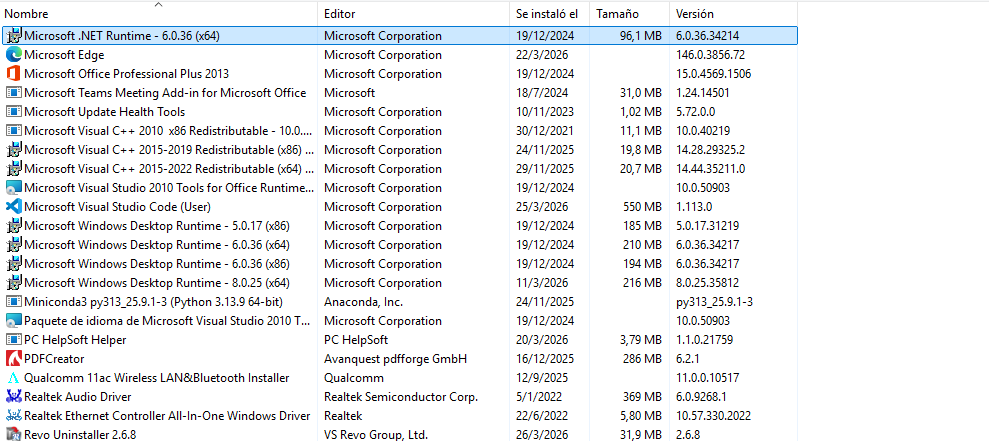This screenshot has height=441, width=989.
Task: Click the Realtek Ethernet Controller driver icon
Action: click(14, 416)
